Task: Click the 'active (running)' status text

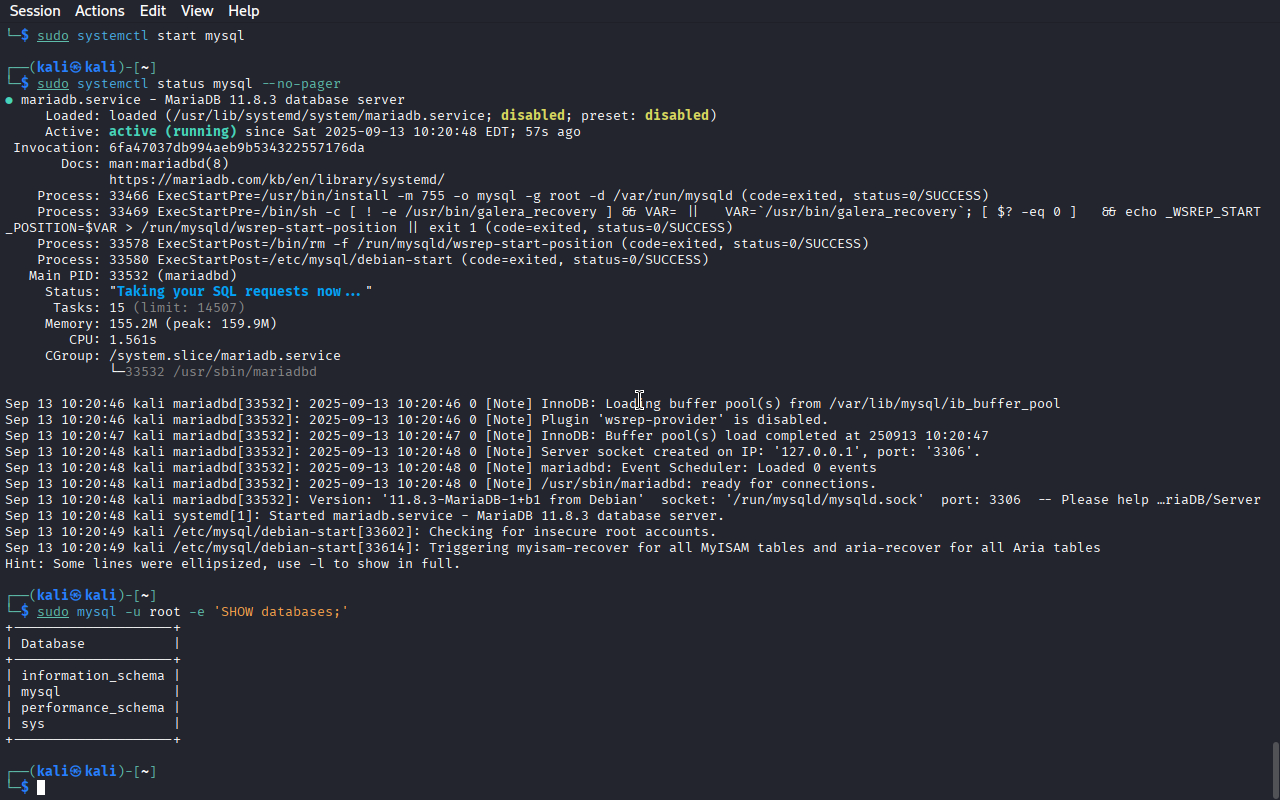Action: [x=173, y=132]
